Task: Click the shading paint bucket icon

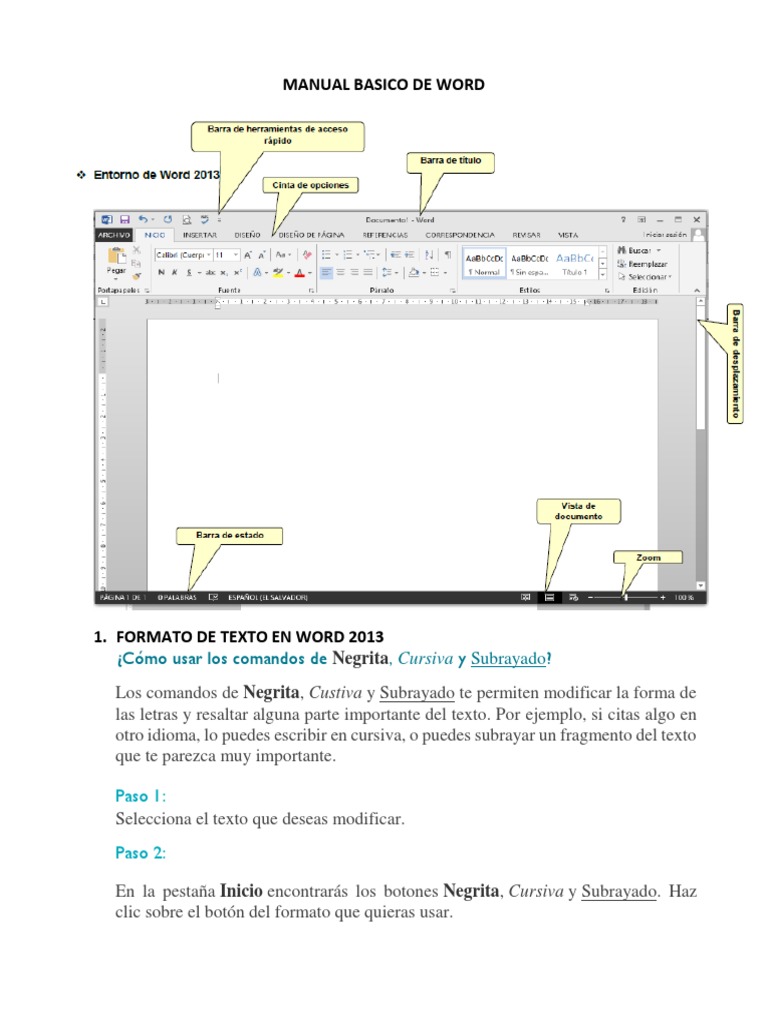Action: pyautogui.click(x=413, y=272)
